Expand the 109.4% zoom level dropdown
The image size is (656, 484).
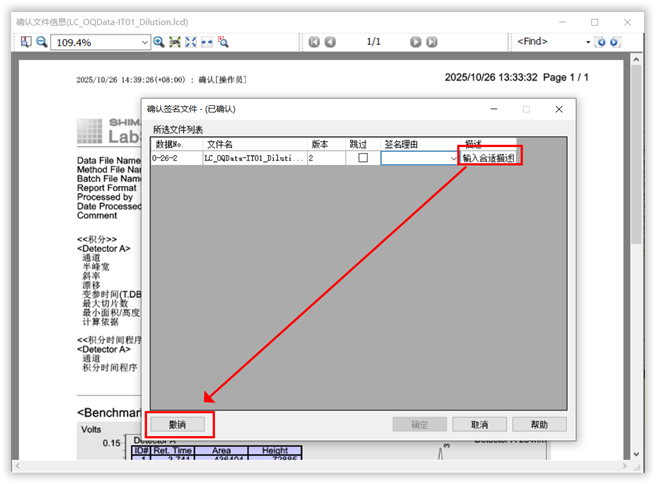click(x=143, y=42)
